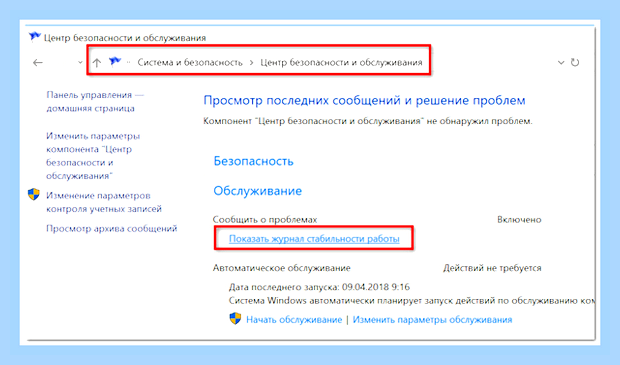This screenshot has height=365, width=620.
Task: Select the 'Автоматическое обслуживание' label
Action: pyautogui.click(x=282, y=268)
